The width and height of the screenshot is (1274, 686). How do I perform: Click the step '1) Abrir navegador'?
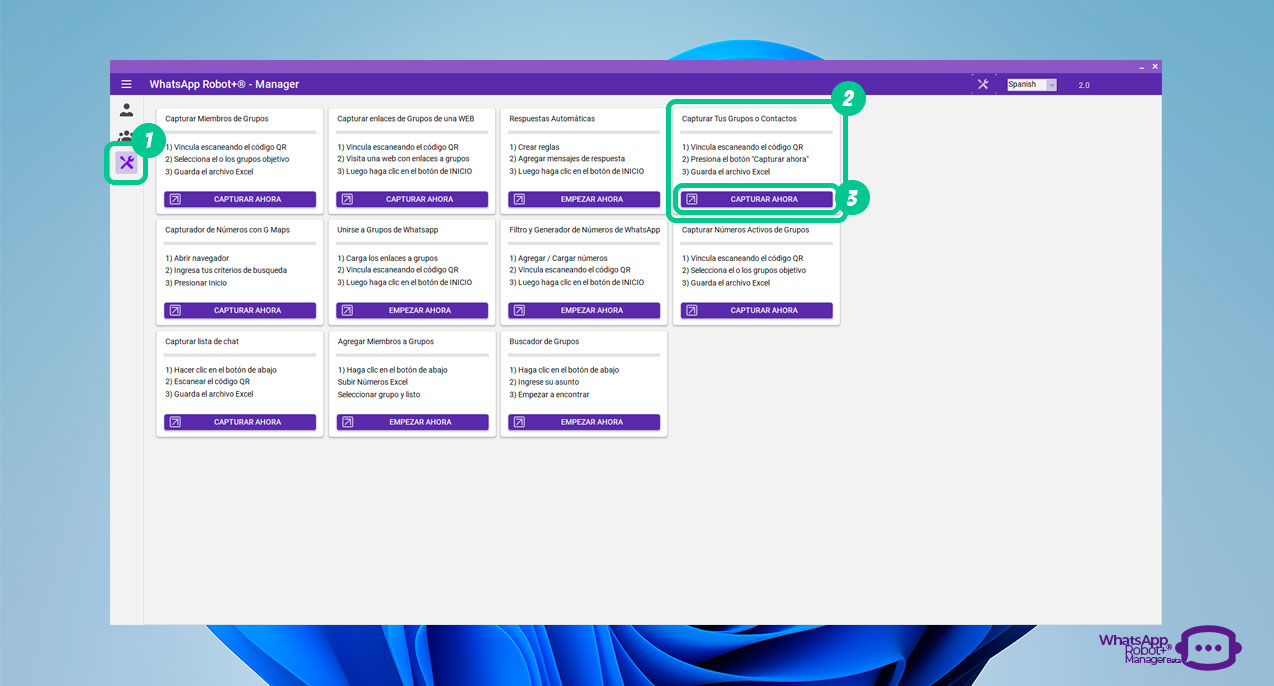(x=197, y=258)
